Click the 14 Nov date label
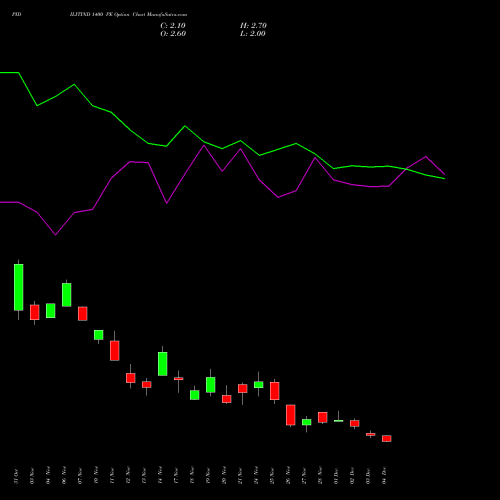Viewport: 500px width, 500px height. click(160, 475)
